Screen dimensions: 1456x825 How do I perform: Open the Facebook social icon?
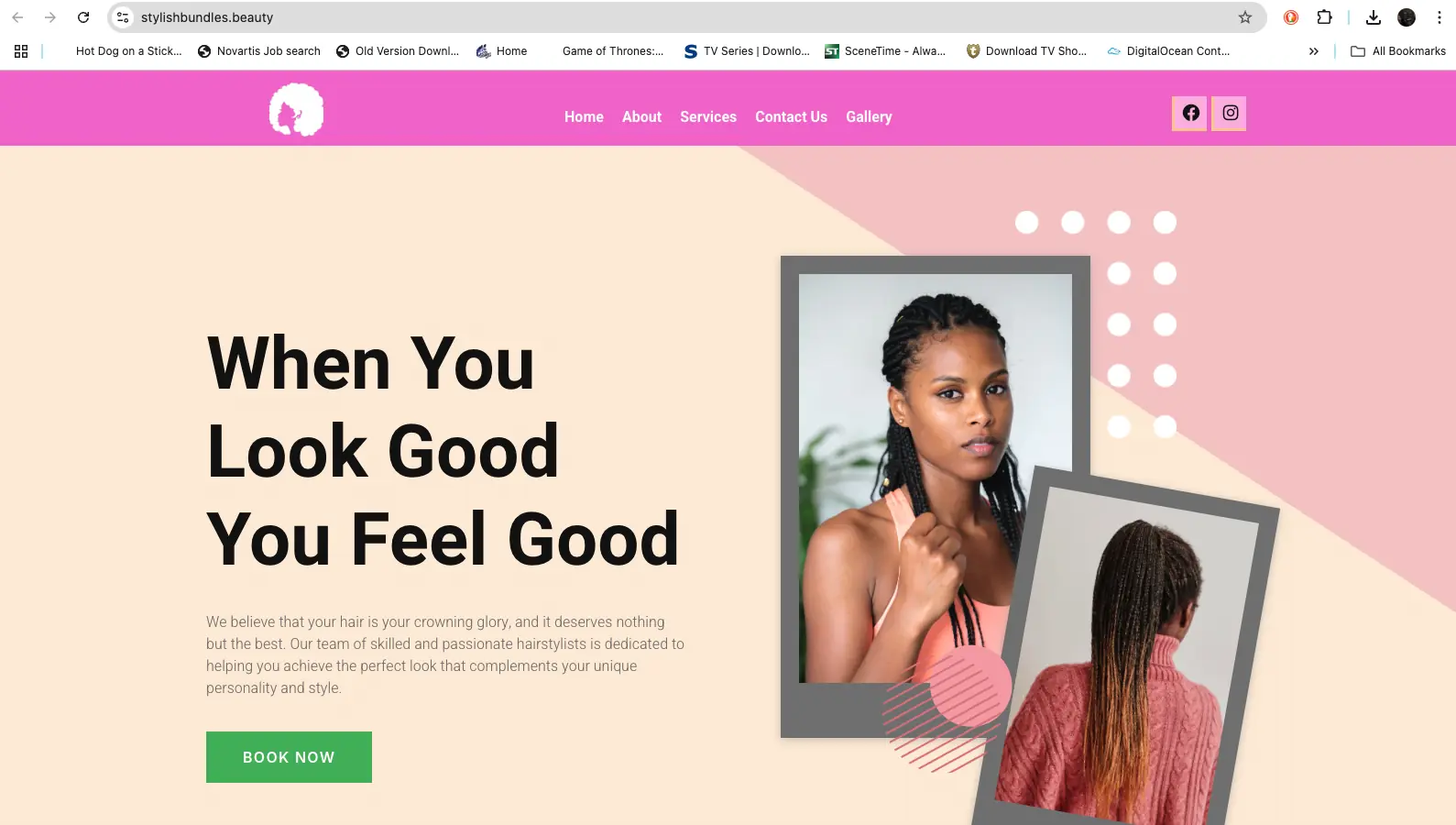click(x=1189, y=114)
